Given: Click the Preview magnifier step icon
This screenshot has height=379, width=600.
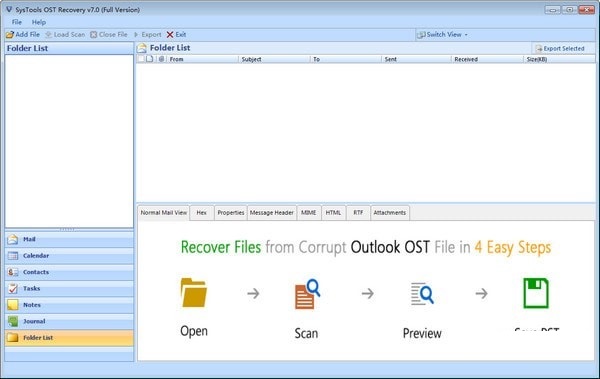Looking at the screenshot, I should click(x=422, y=294).
